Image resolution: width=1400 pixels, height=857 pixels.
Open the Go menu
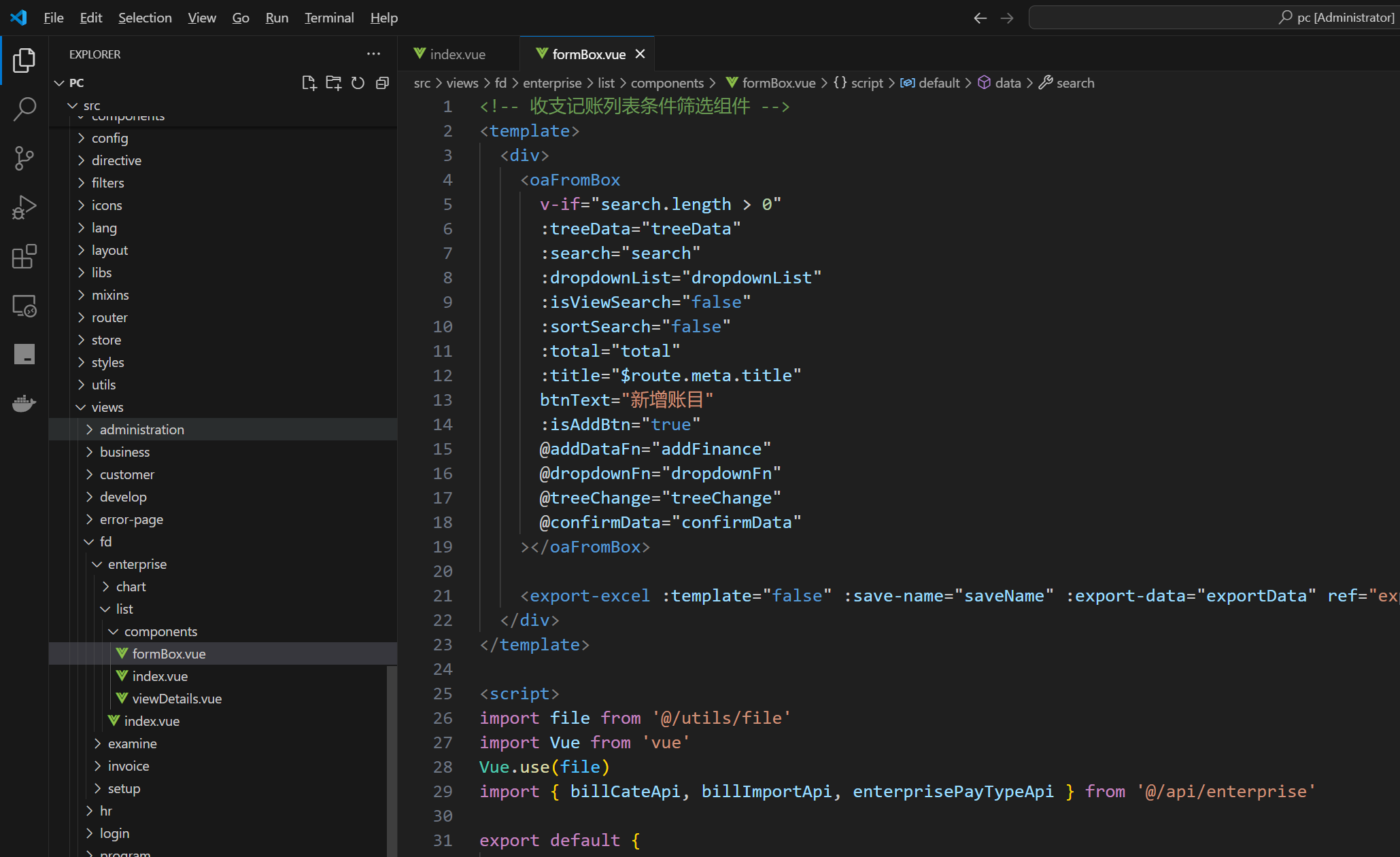pos(241,18)
